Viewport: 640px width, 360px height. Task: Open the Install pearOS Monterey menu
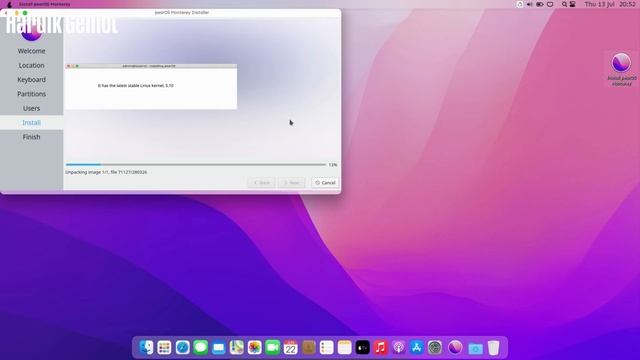pos(44,4)
